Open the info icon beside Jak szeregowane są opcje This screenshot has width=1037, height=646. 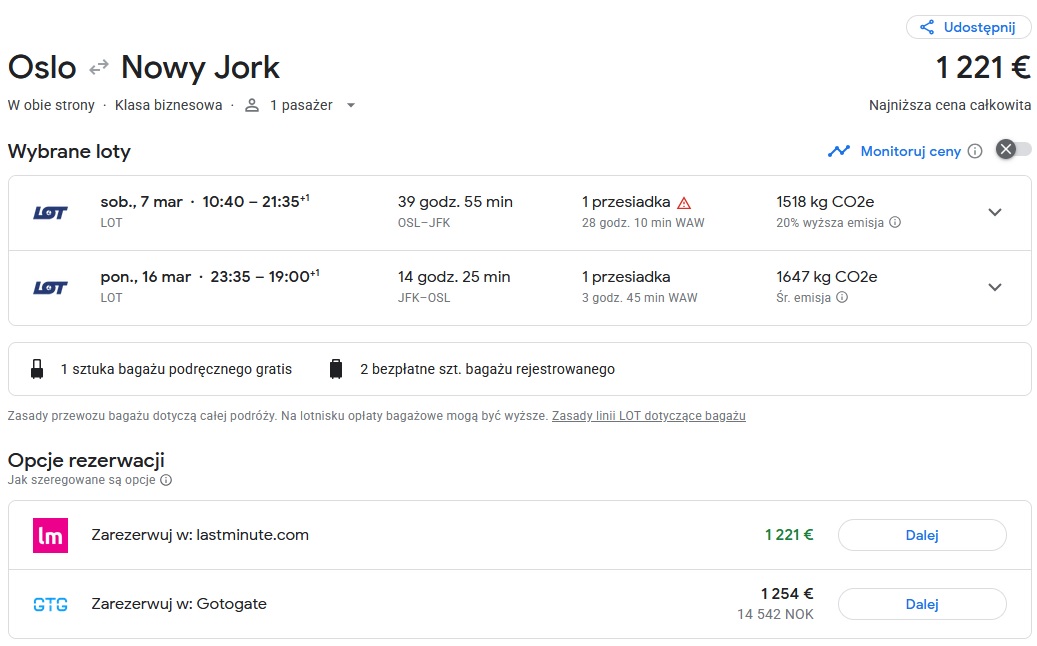(166, 480)
